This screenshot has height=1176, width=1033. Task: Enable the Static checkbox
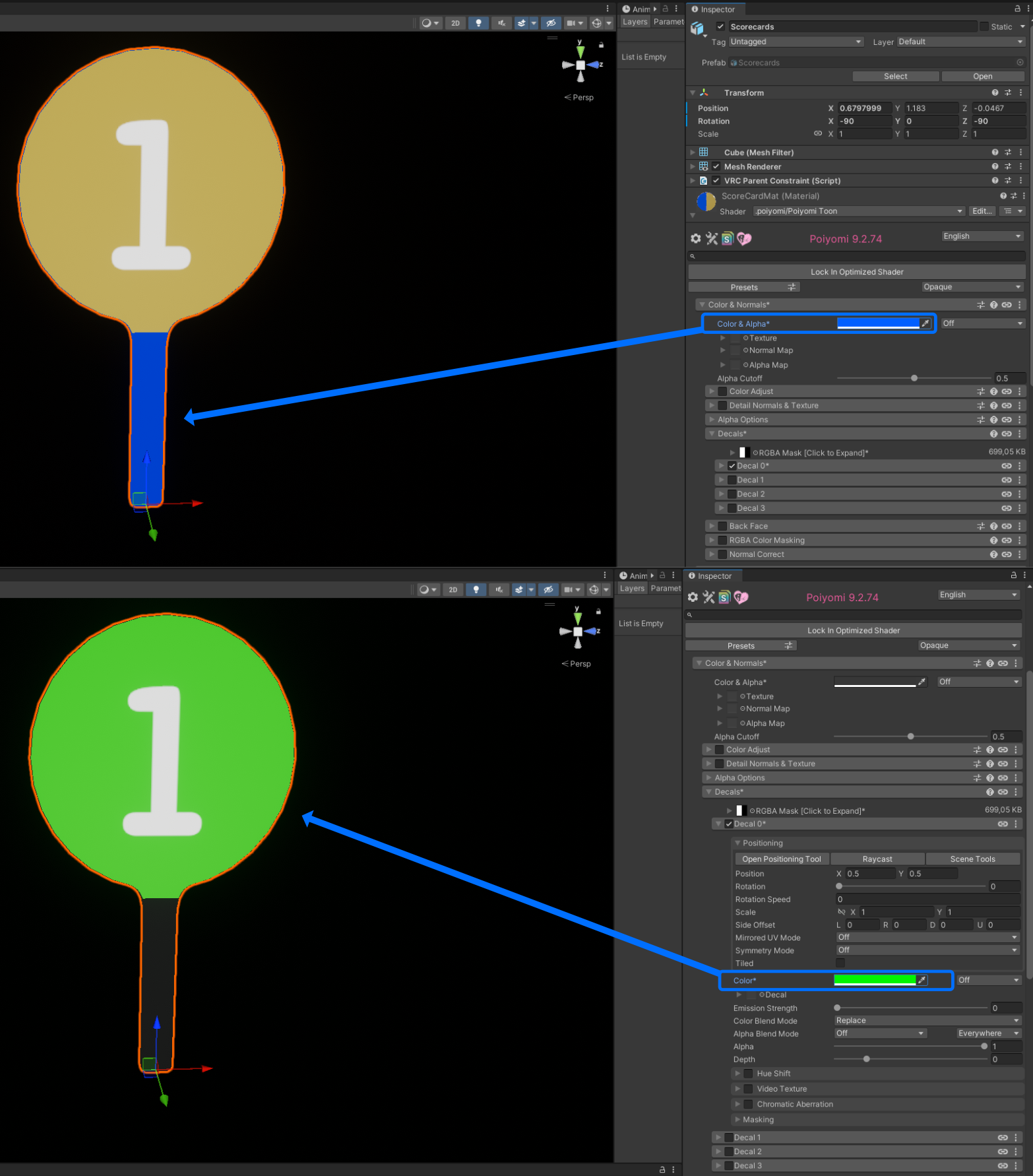coord(984,27)
